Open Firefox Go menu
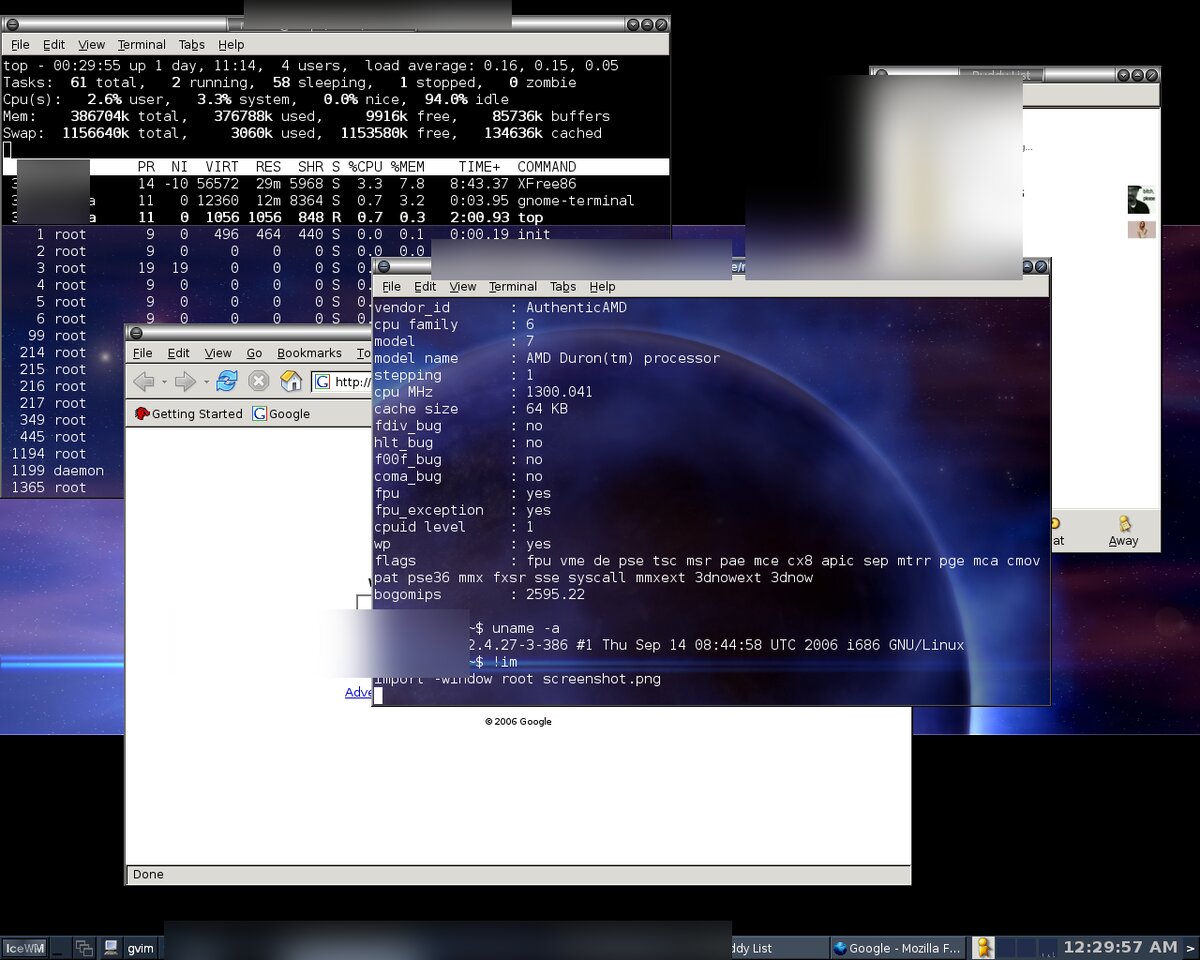The image size is (1200, 960). [x=254, y=353]
